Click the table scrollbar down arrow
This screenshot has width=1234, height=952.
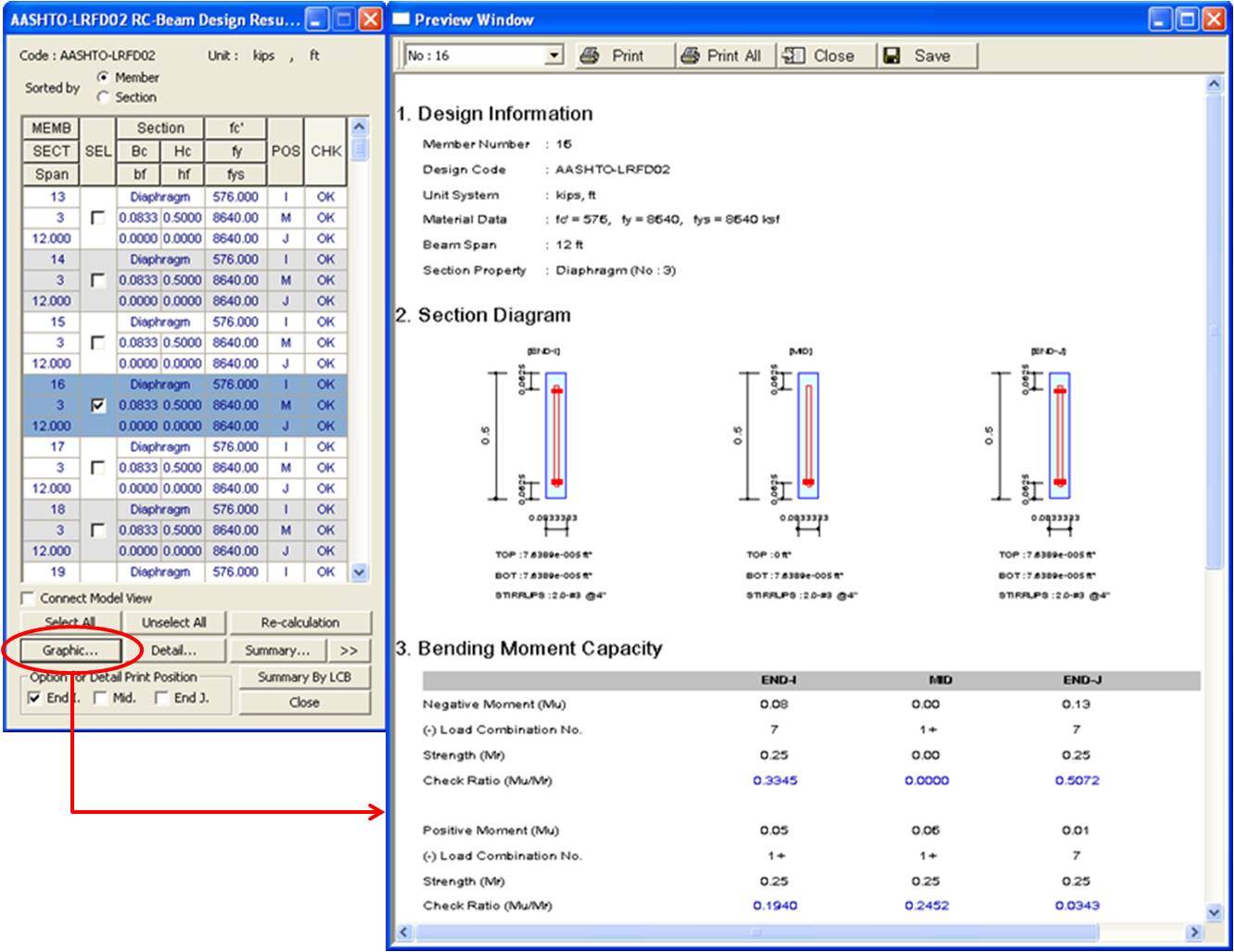coord(360,573)
